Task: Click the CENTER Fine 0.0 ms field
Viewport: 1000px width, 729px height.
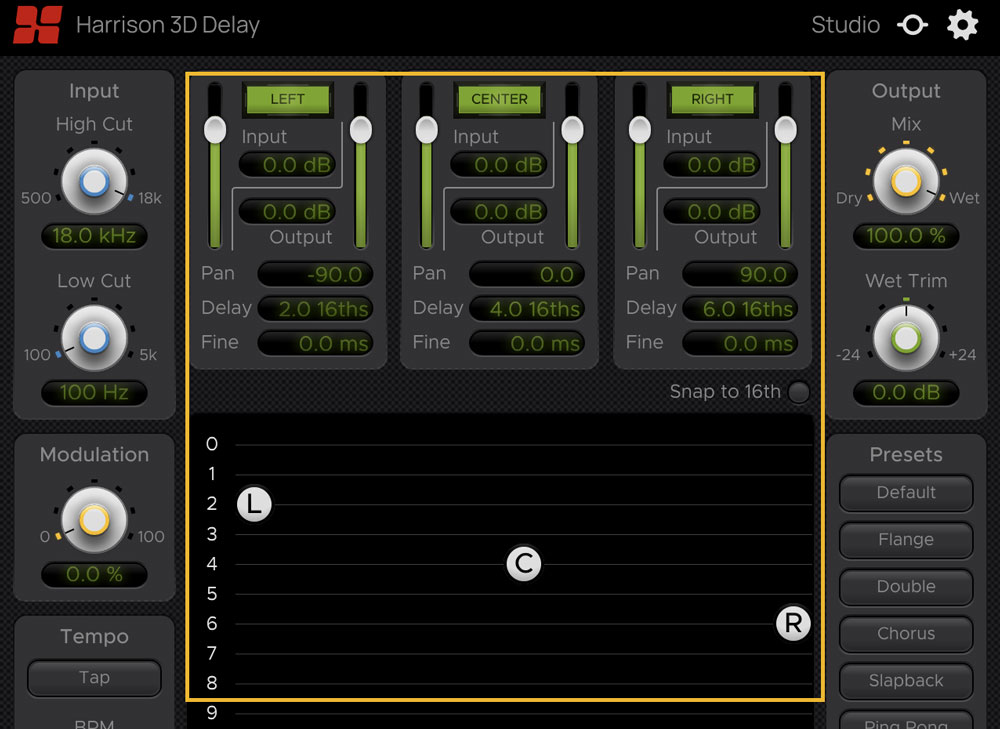Action: coord(527,343)
